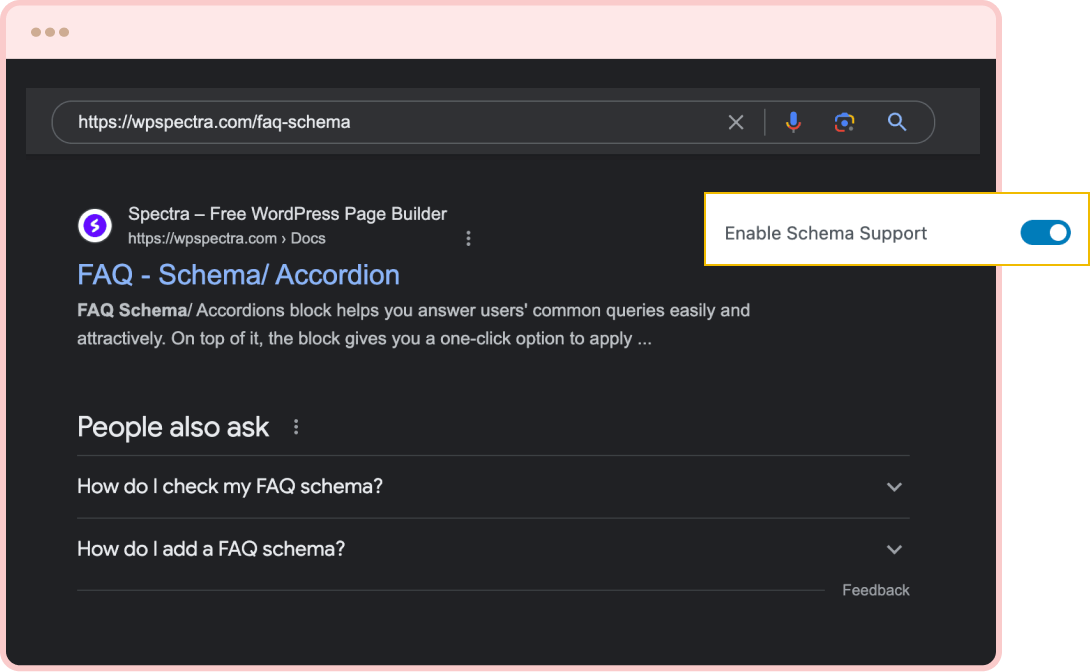1090x672 pixels.
Task: Expand chevron for 'How do I add a FAQ schema?'
Action: pos(894,549)
